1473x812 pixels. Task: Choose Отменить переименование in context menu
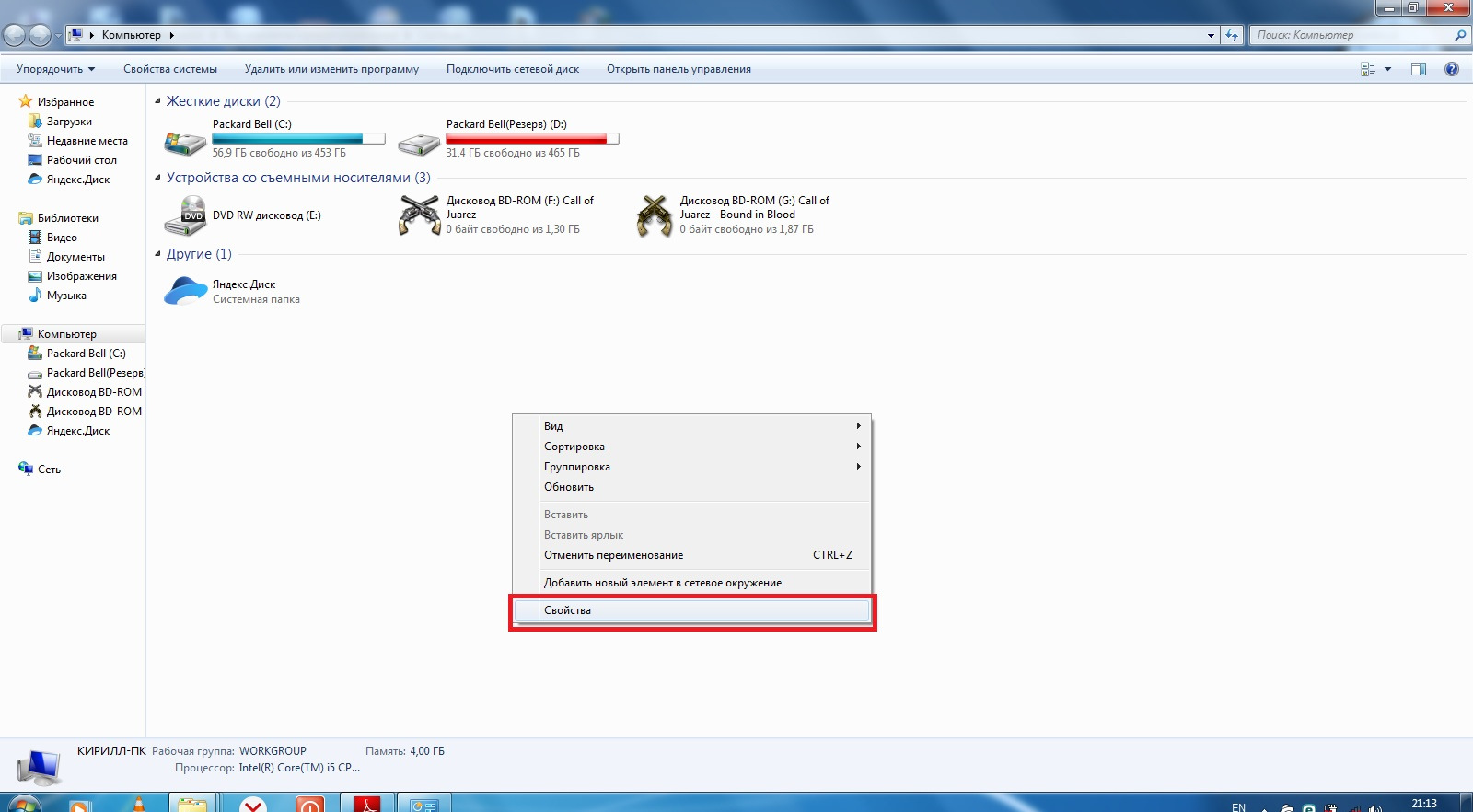point(691,555)
